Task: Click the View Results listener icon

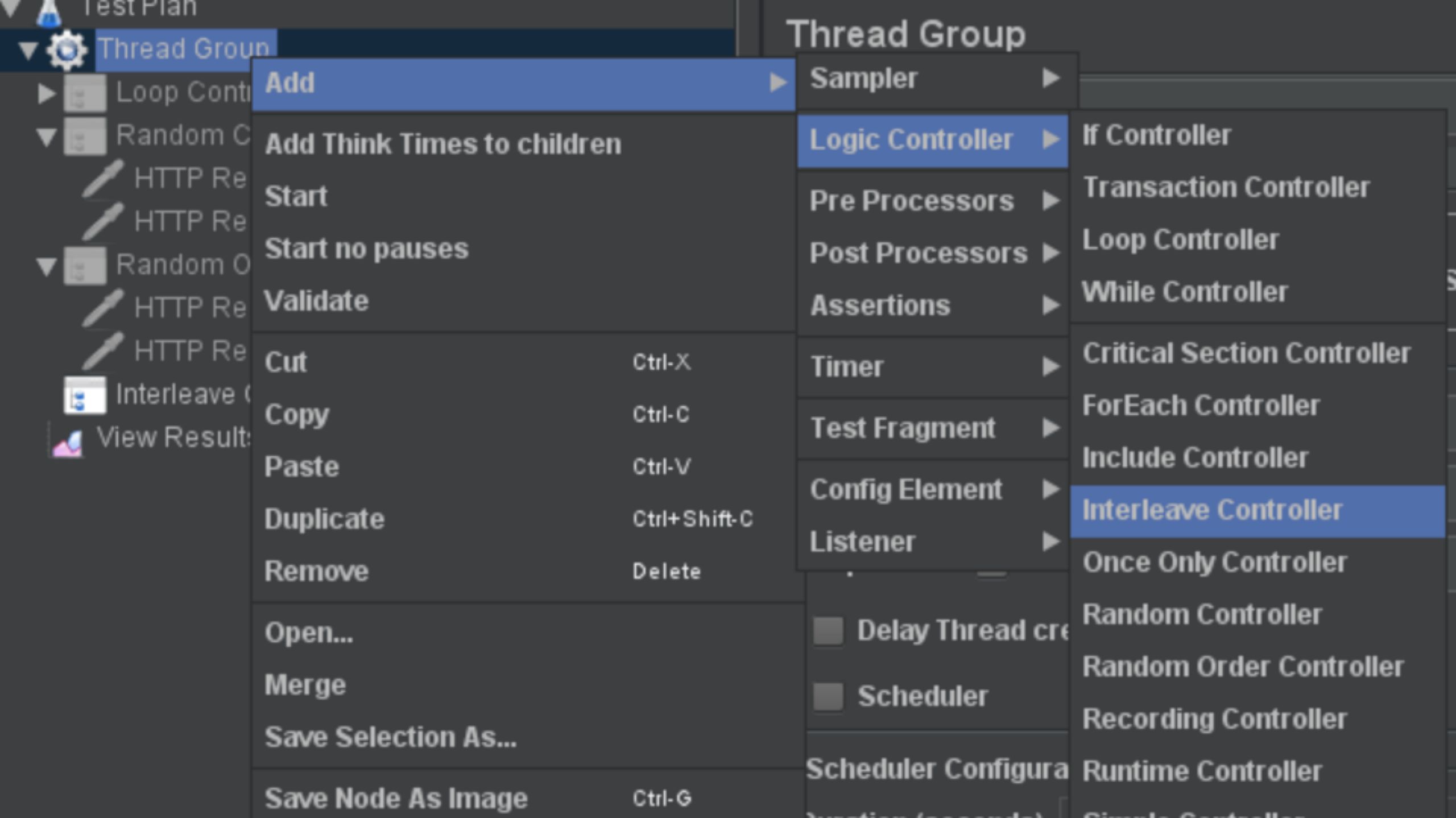Action: (68, 441)
